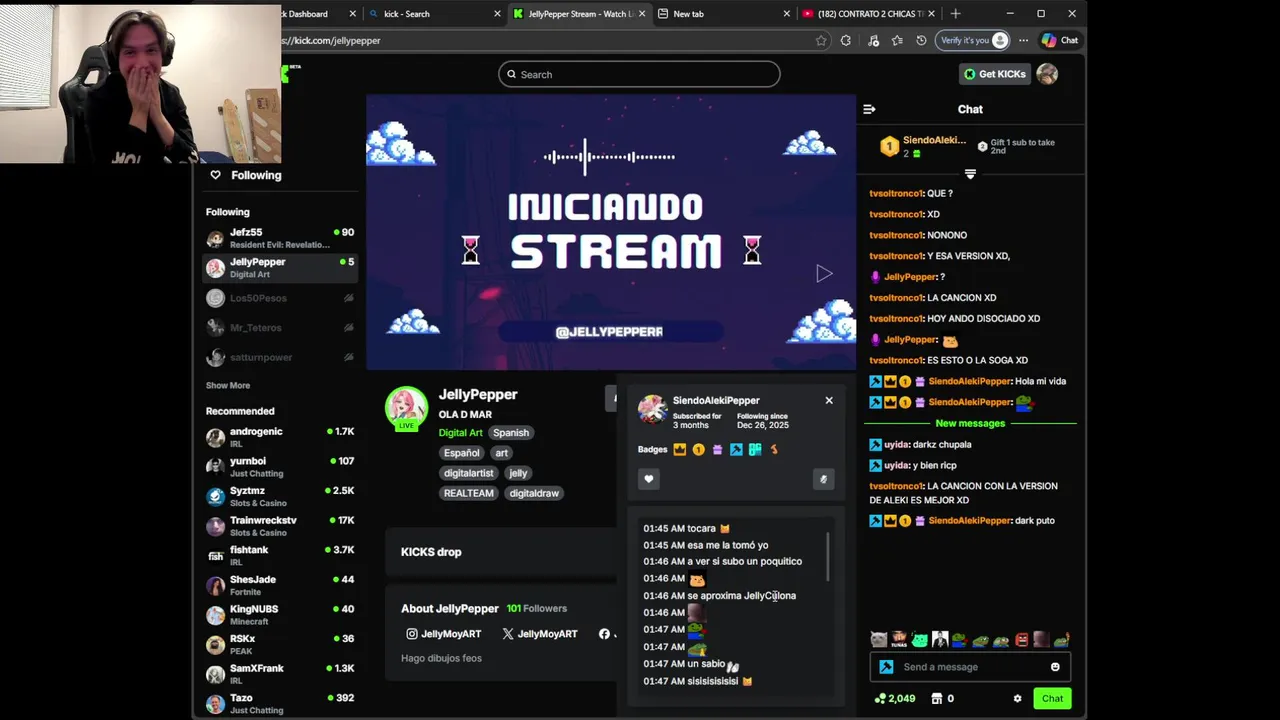This screenshot has width=1280, height=720.
Task: Click the REALTEAM tag
Action: tap(468, 493)
